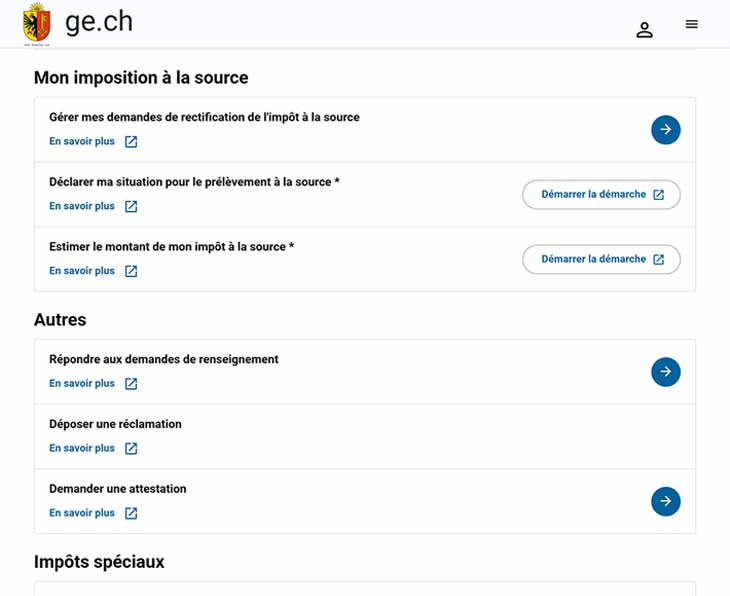The width and height of the screenshot is (730, 596).
Task: Open 'En savoir plus' for Estimer le montant
Action: pyautogui.click(x=82, y=271)
